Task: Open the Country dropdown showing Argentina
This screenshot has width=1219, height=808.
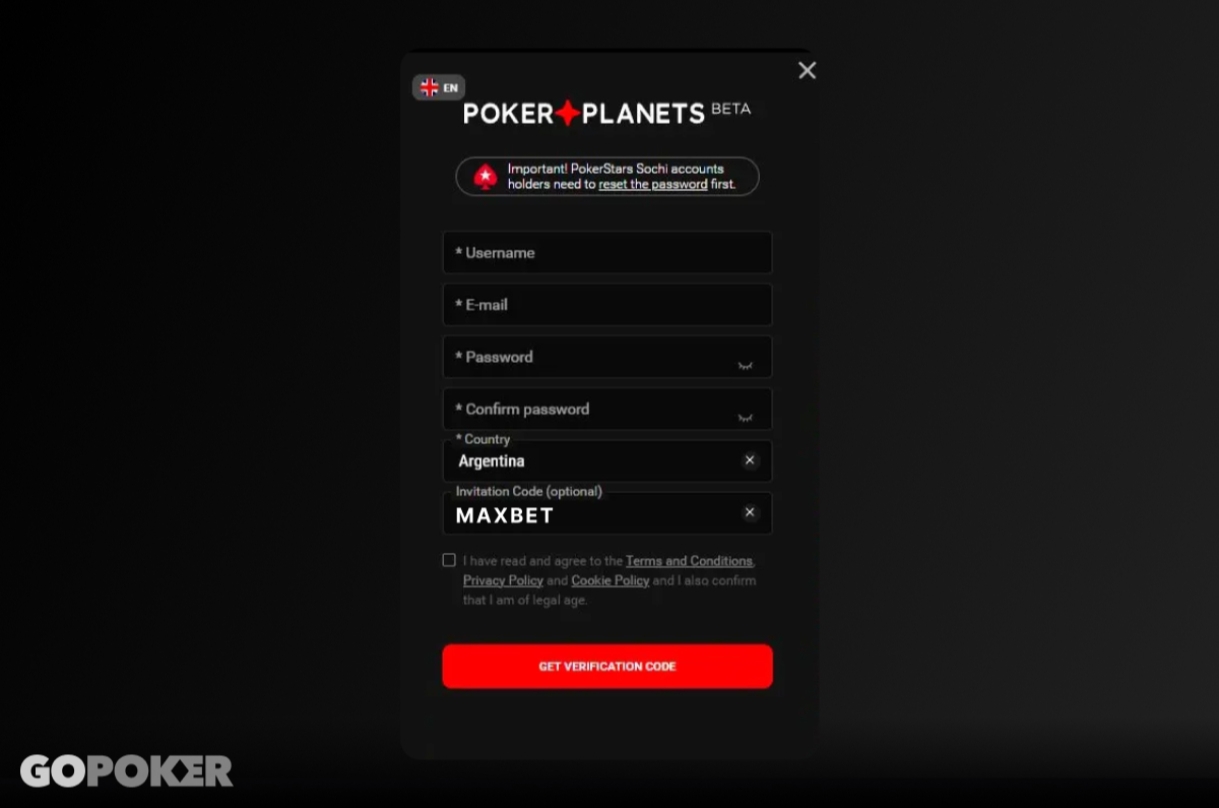Action: click(x=607, y=461)
